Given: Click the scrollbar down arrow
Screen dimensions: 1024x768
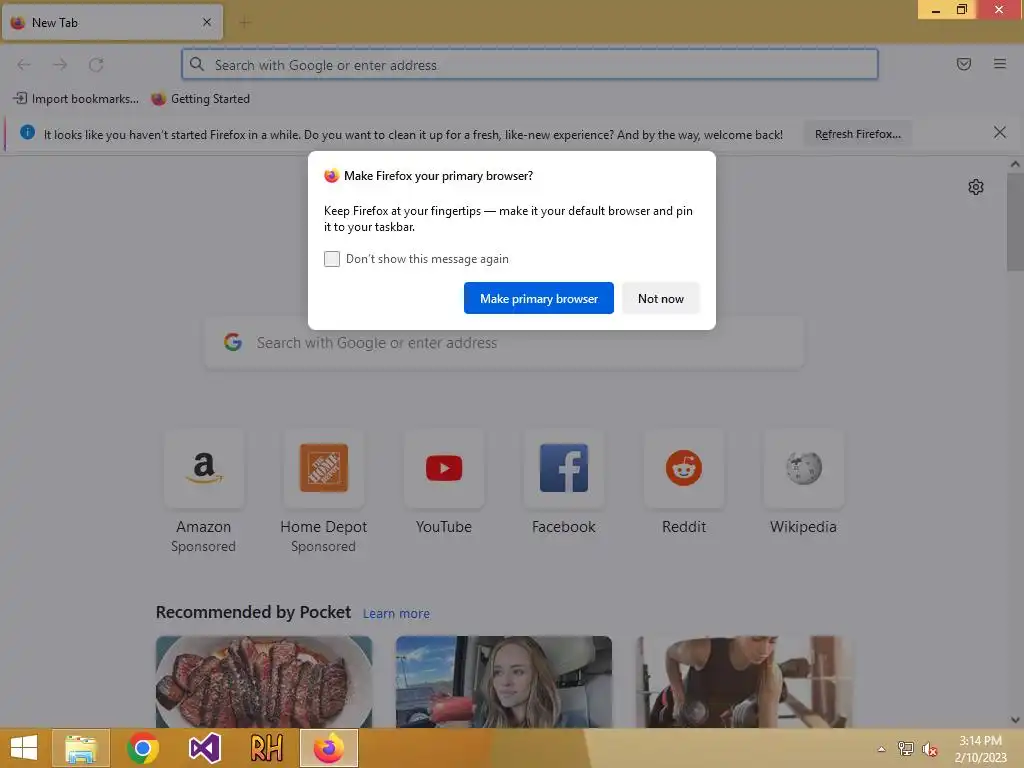Looking at the screenshot, I should tap(1015, 720).
